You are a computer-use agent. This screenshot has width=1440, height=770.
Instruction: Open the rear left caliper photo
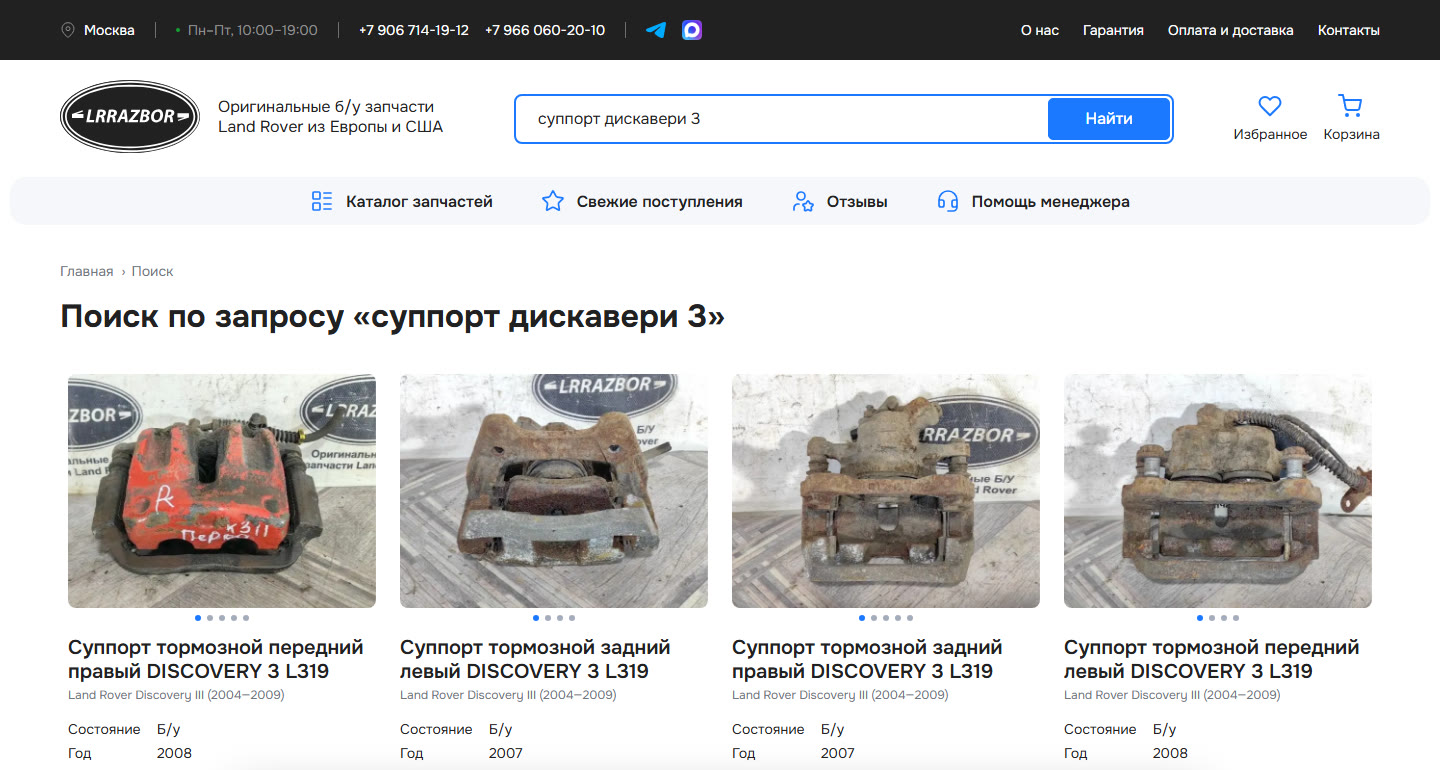[x=554, y=491]
